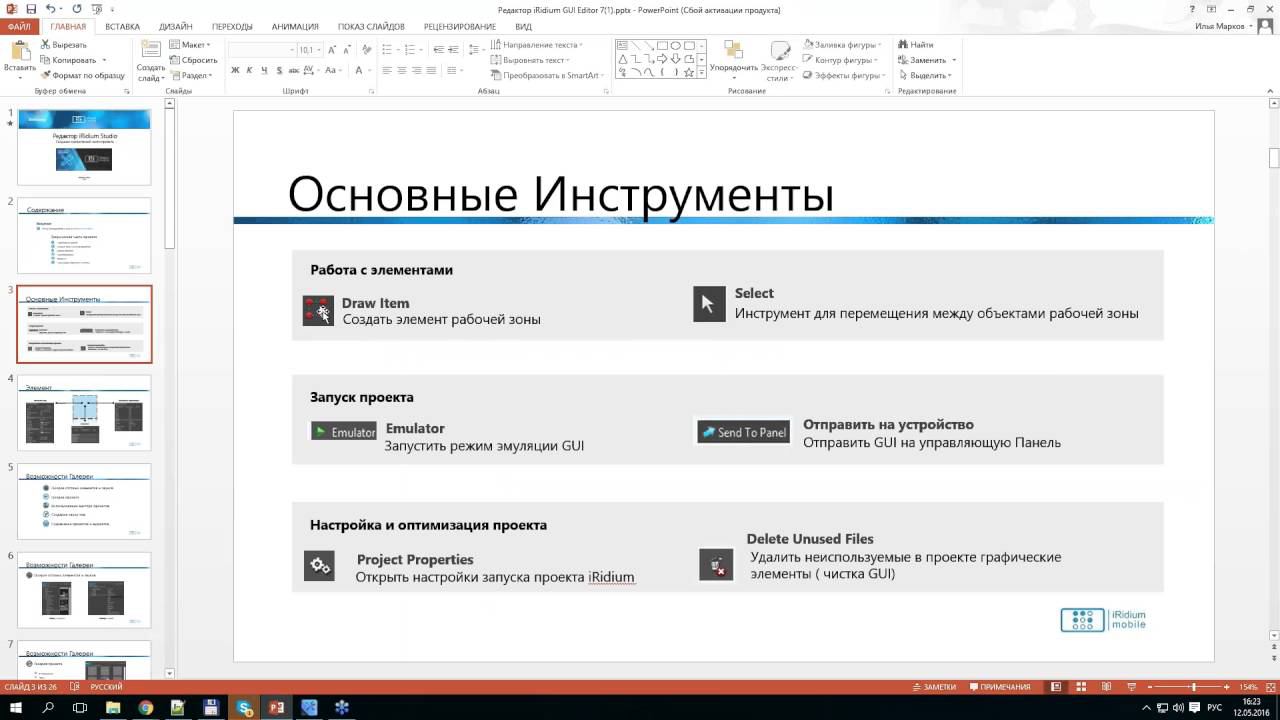
Task: Redo the last action
Action: pyautogui.click(x=77, y=9)
